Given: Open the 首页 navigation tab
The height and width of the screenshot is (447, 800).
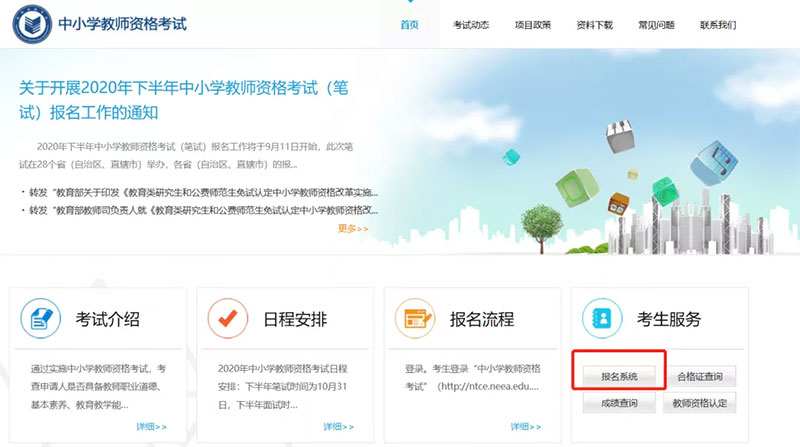Looking at the screenshot, I should pyautogui.click(x=409, y=25).
